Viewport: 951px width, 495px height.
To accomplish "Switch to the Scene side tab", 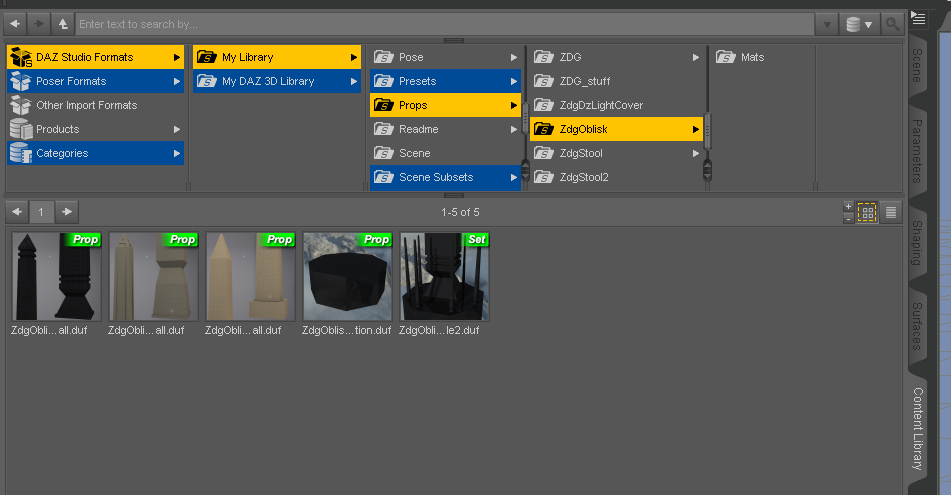I will coord(917,66).
